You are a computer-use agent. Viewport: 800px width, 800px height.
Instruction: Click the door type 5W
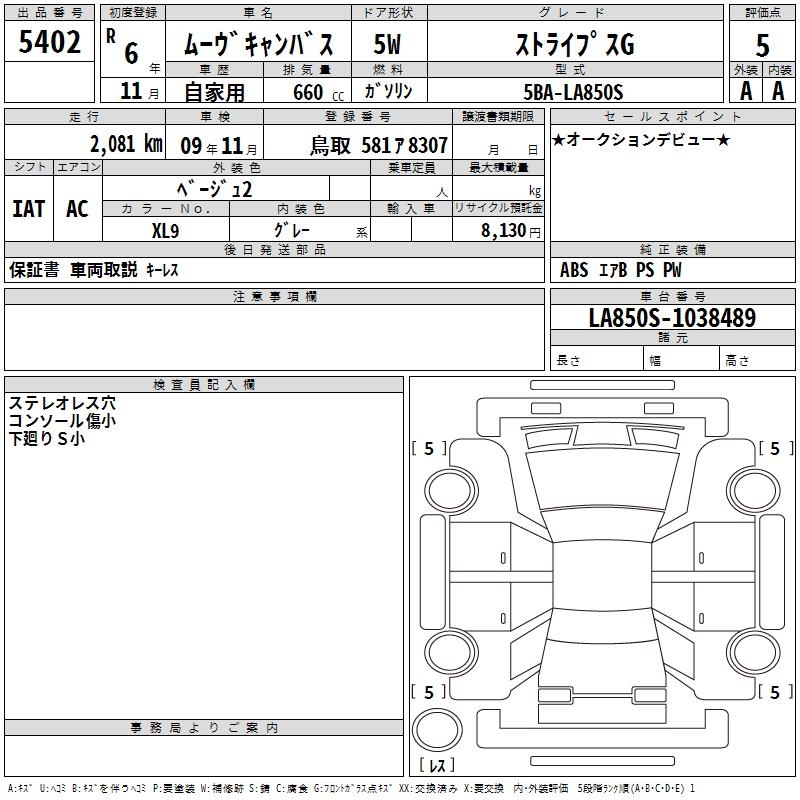click(387, 44)
